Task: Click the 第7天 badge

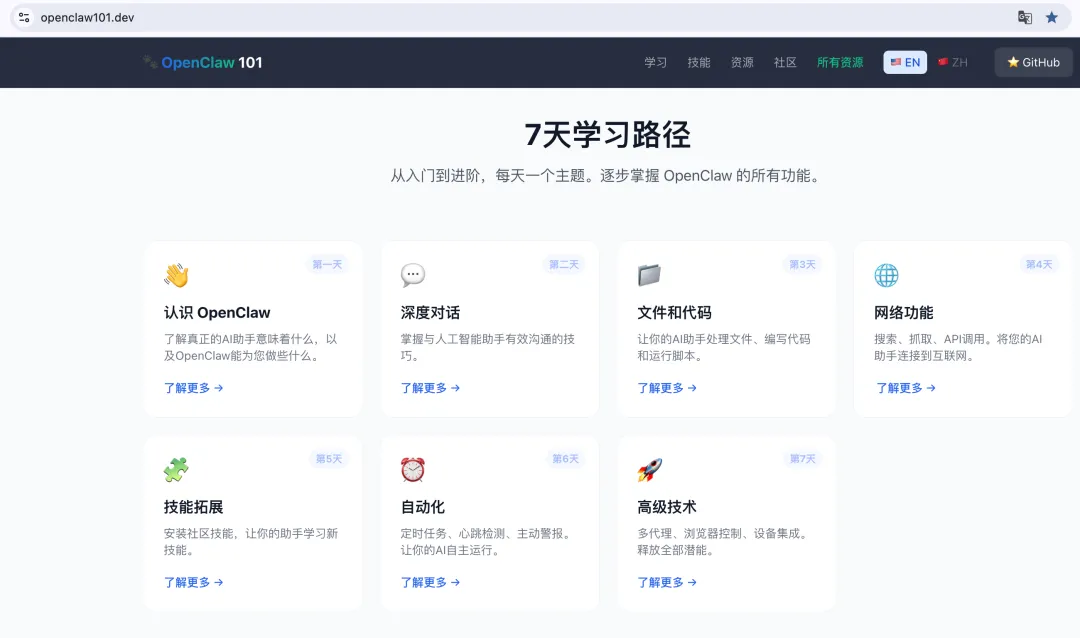Action: pyautogui.click(x=802, y=459)
